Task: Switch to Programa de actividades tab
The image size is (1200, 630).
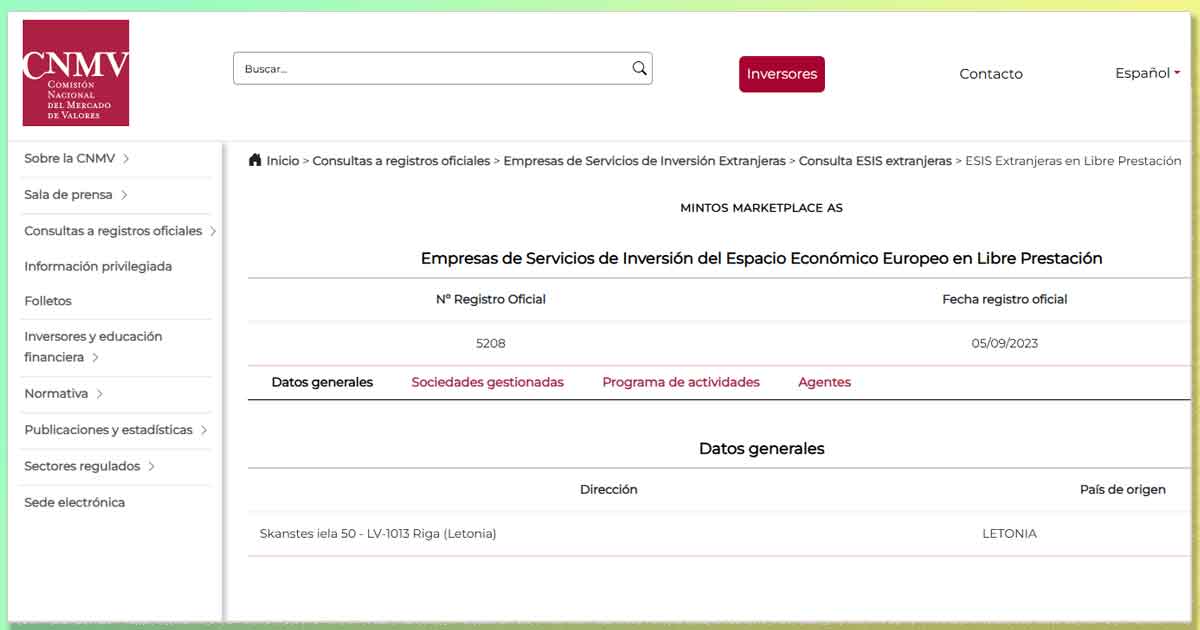Action: coord(681,382)
